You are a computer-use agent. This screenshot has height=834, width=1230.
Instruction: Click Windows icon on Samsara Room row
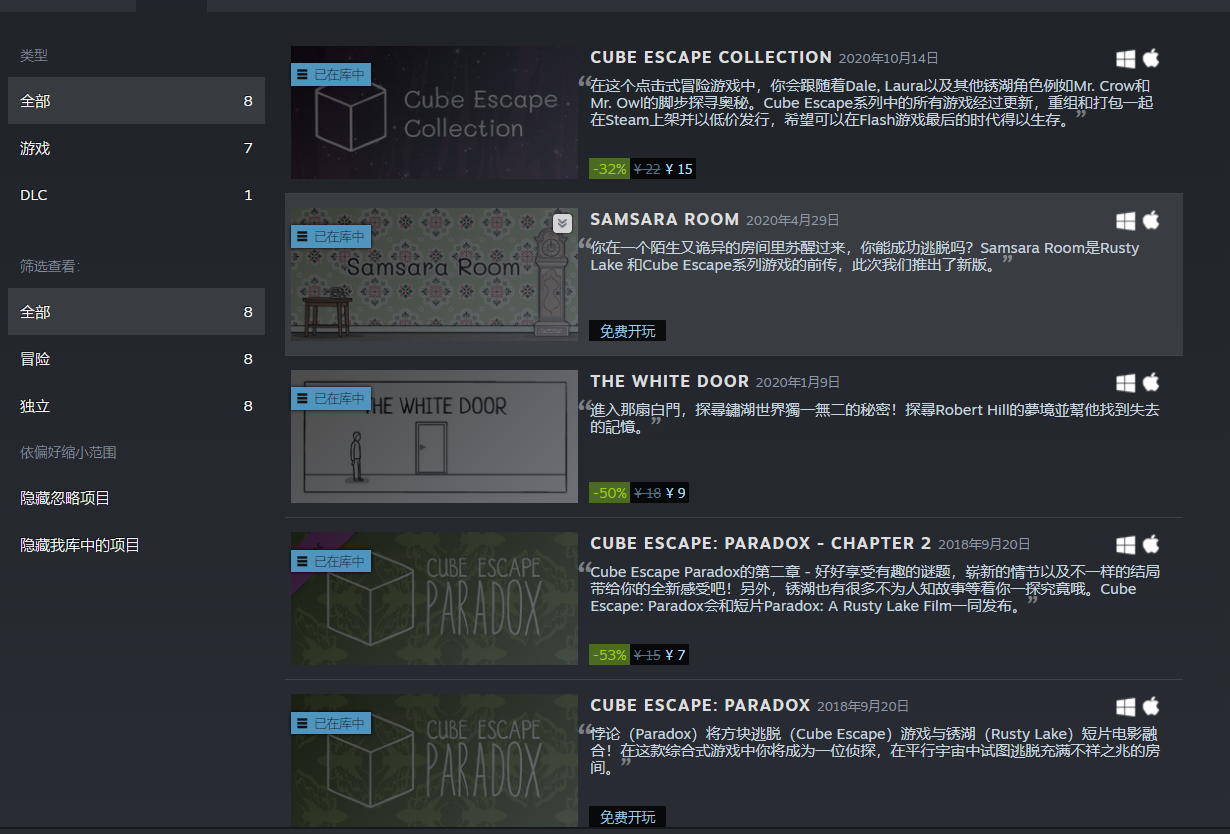tap(1126, 220)
